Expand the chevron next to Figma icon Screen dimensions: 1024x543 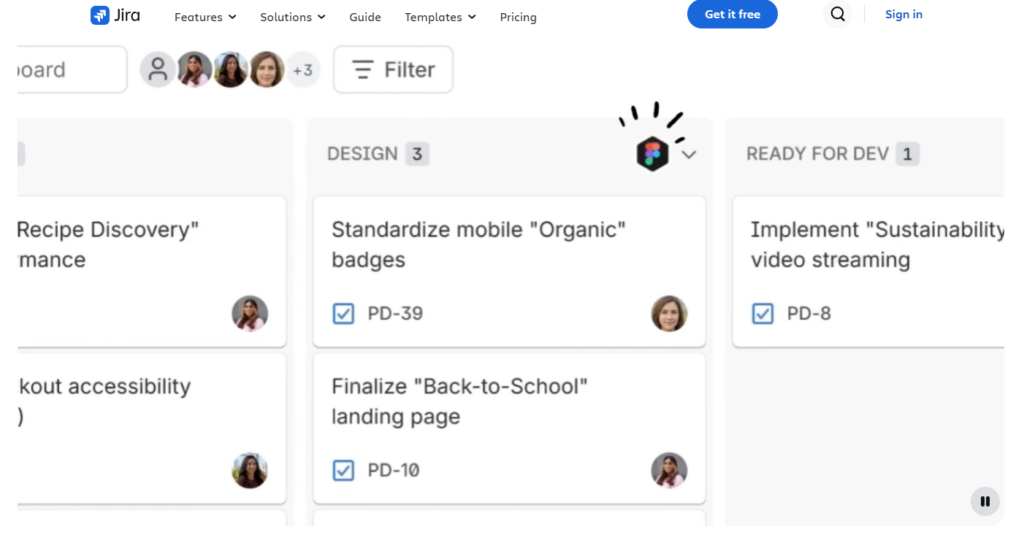click(688, 155)
